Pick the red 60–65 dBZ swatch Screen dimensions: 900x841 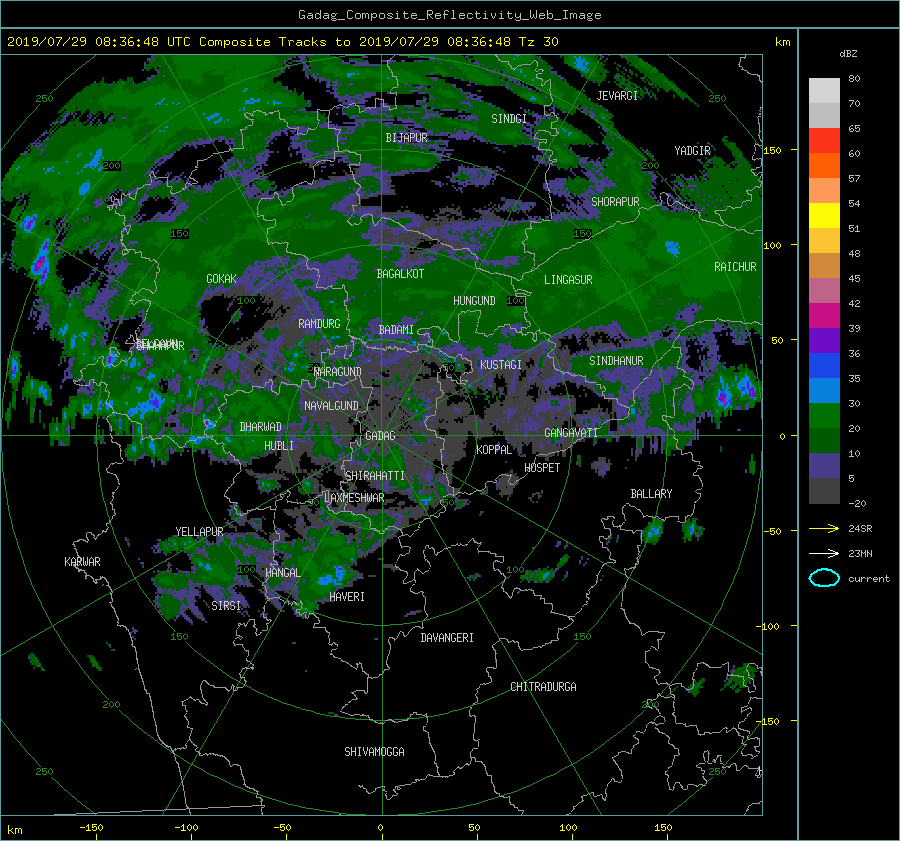tap(824, 141)
